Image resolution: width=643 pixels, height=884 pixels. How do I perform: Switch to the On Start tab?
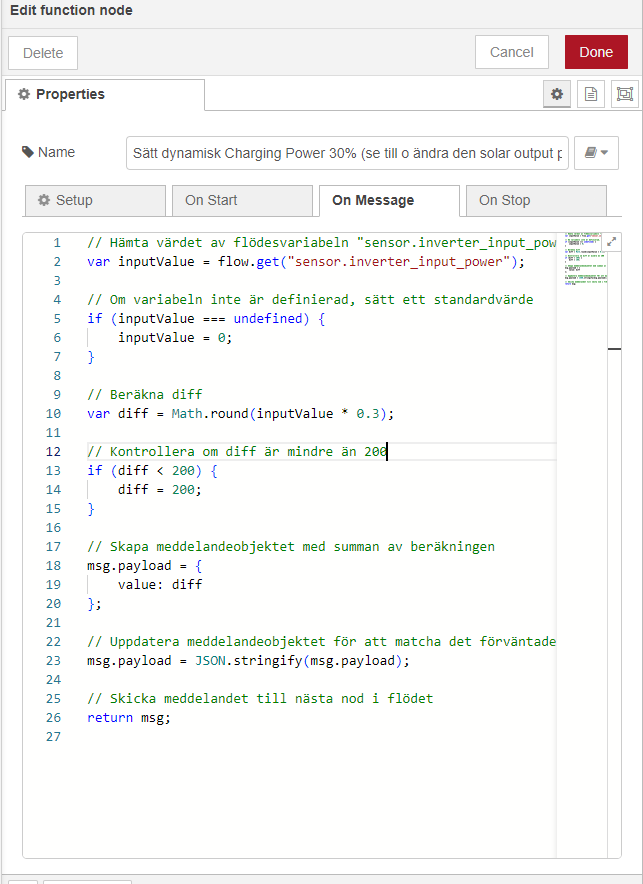click(x=242, y=201)
